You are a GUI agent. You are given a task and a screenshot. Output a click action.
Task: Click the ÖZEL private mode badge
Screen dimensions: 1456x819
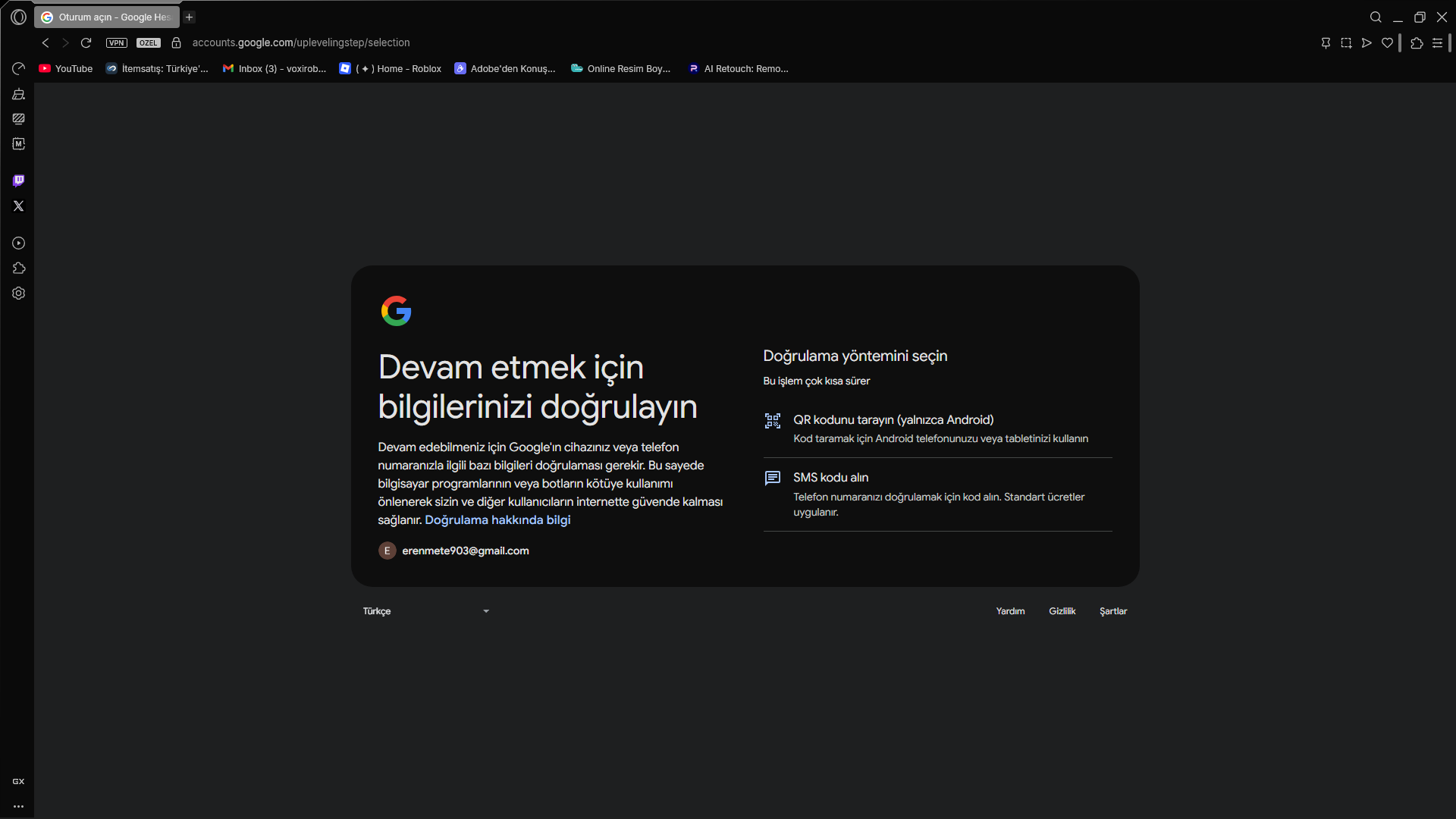coord(149,42)
